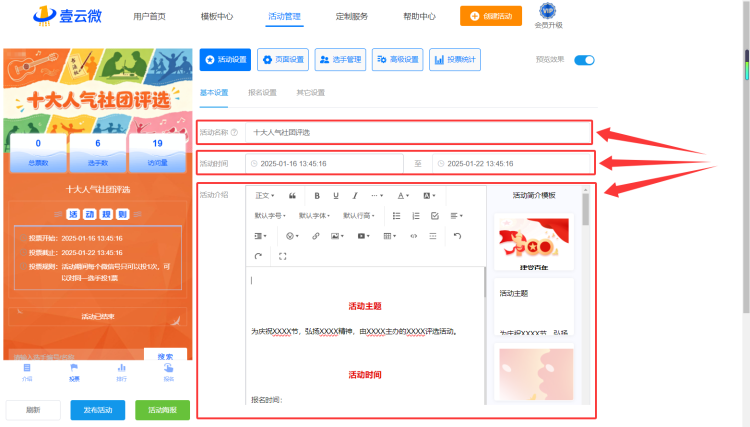Insert a code block in the editor
Viewport: 750px width, 427px height.
point(414,236)
